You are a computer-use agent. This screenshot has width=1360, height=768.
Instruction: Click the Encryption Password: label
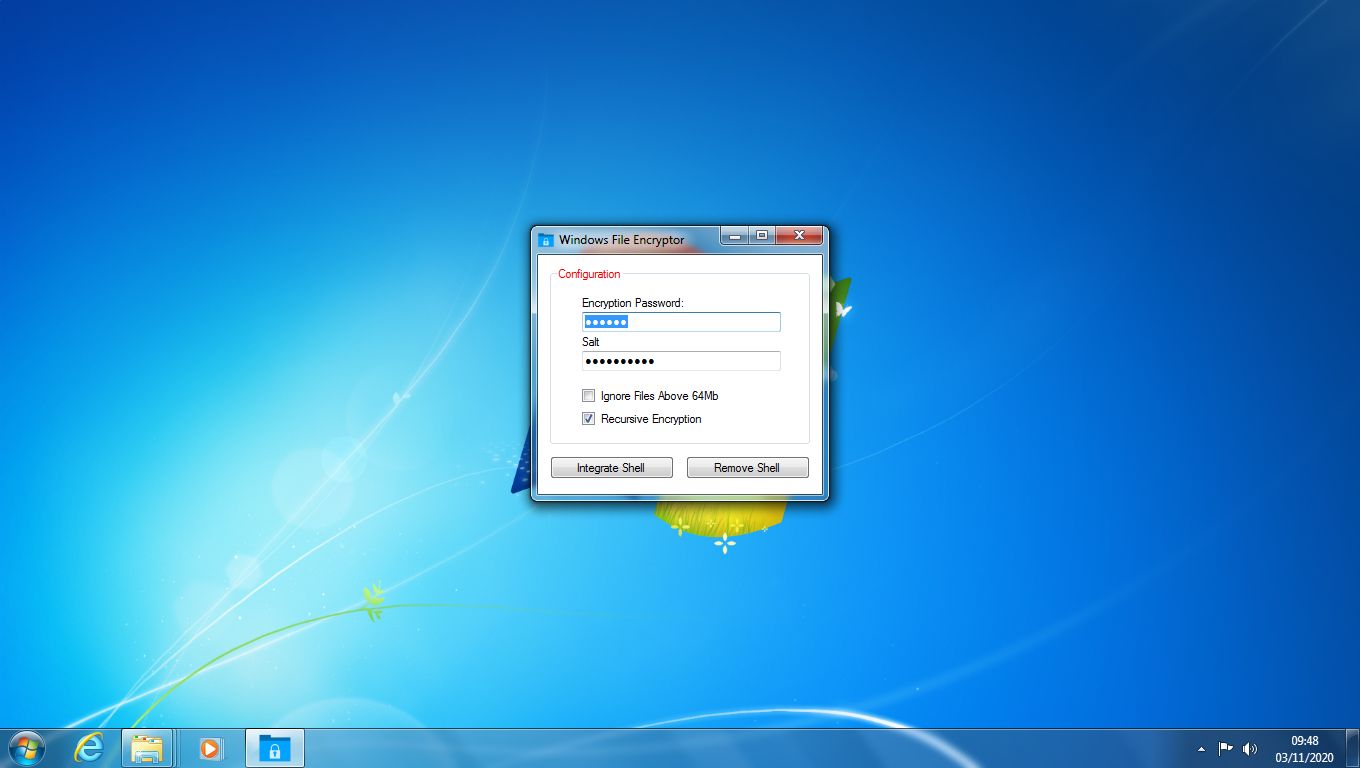point(633,302)
